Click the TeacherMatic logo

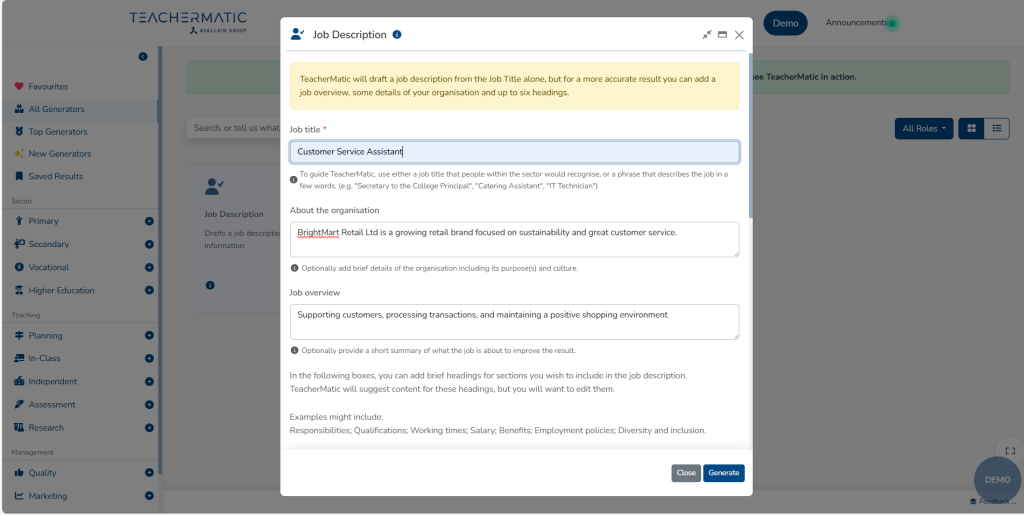click(x=188, y=22)
